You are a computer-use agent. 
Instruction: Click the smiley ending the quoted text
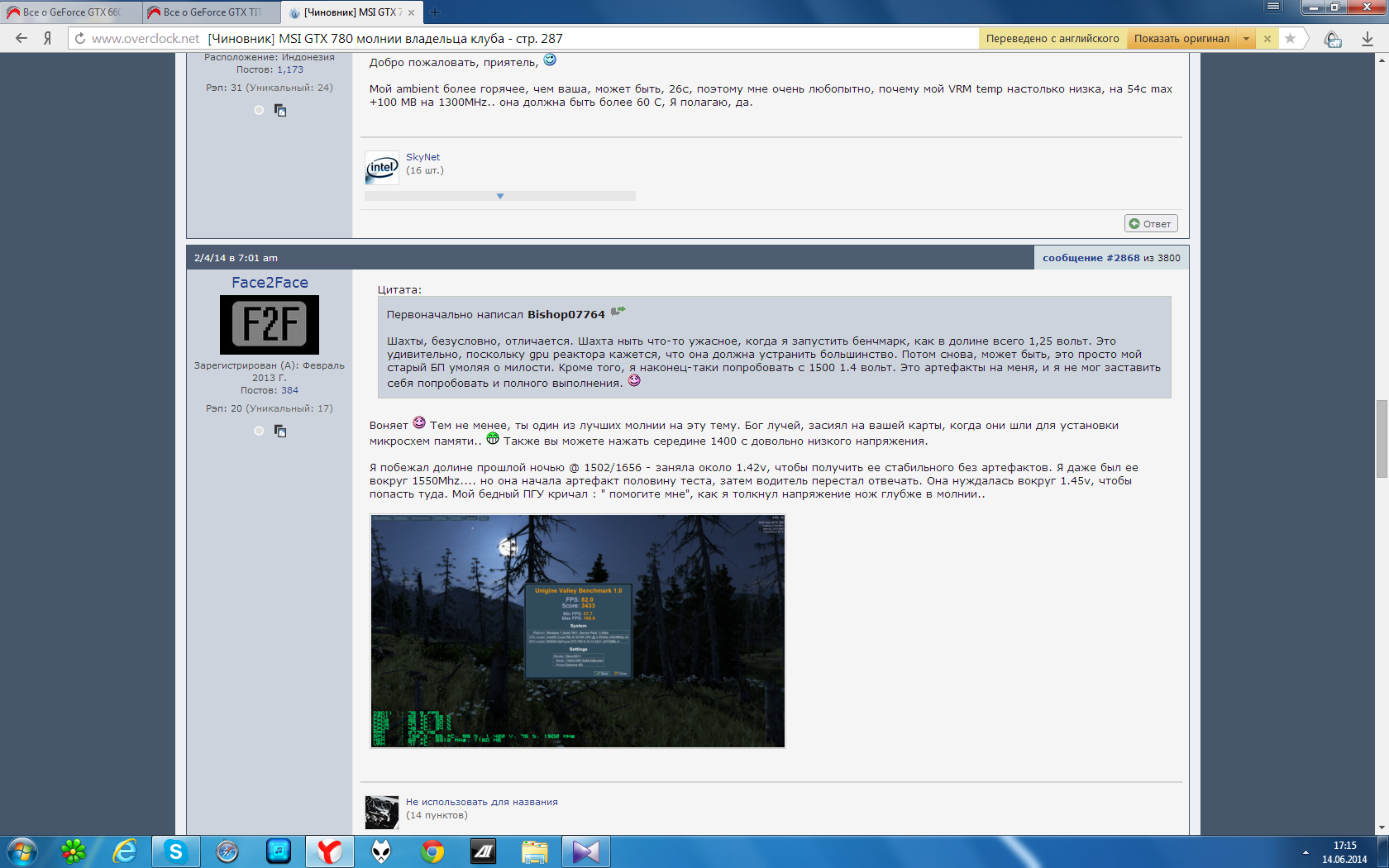coord(634,380)
